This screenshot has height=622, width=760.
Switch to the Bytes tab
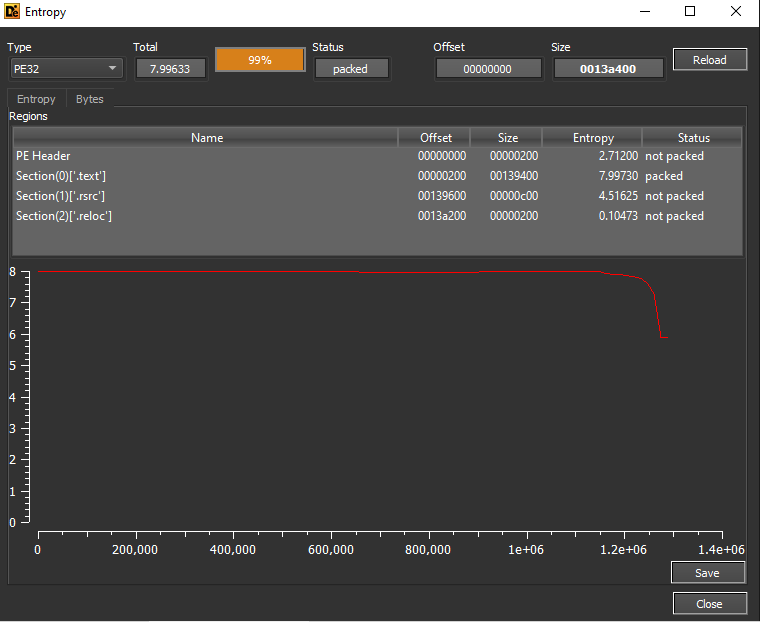click(x=90, y=99)
